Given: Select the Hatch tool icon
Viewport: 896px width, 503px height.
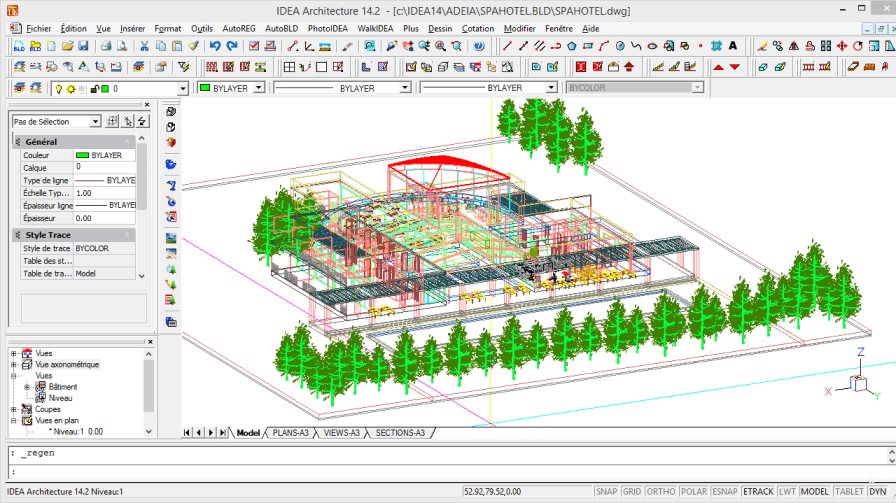Looking at the screenshot, I should click(x=717, y=46).
